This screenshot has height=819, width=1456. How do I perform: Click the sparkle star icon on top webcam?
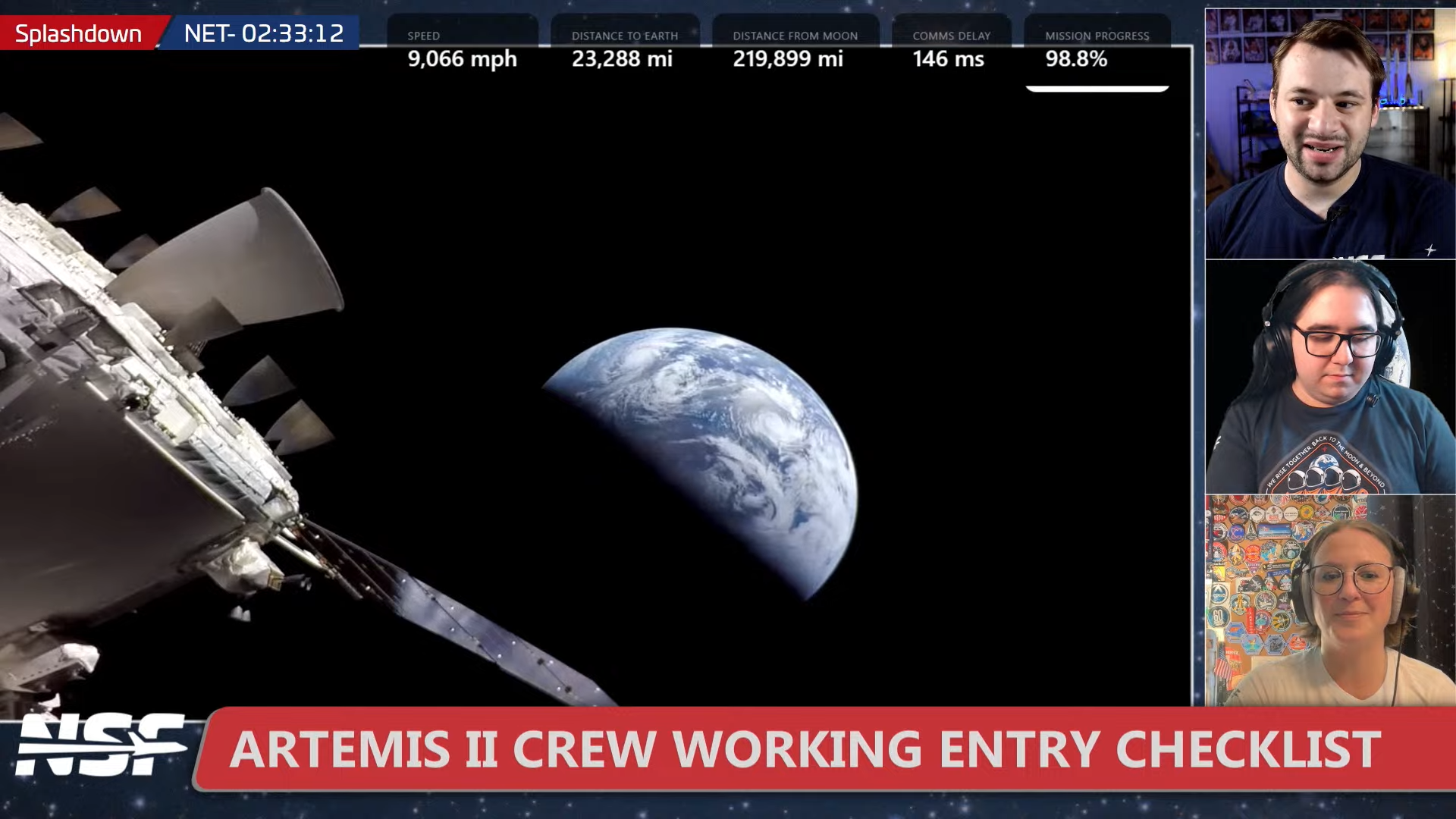[1430, 249]
